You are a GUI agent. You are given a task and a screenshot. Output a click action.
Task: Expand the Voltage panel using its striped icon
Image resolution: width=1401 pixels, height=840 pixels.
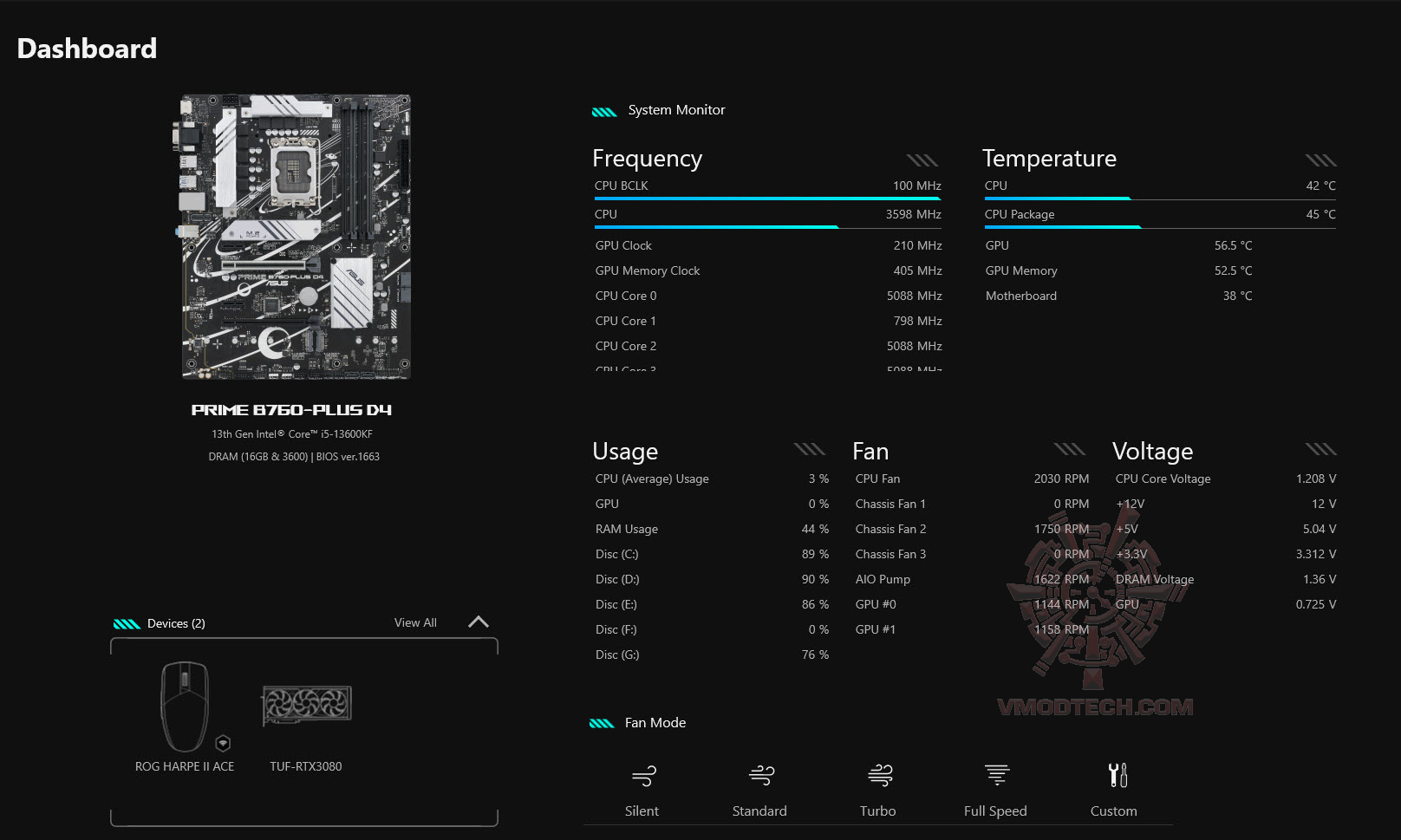(1320, 448)
